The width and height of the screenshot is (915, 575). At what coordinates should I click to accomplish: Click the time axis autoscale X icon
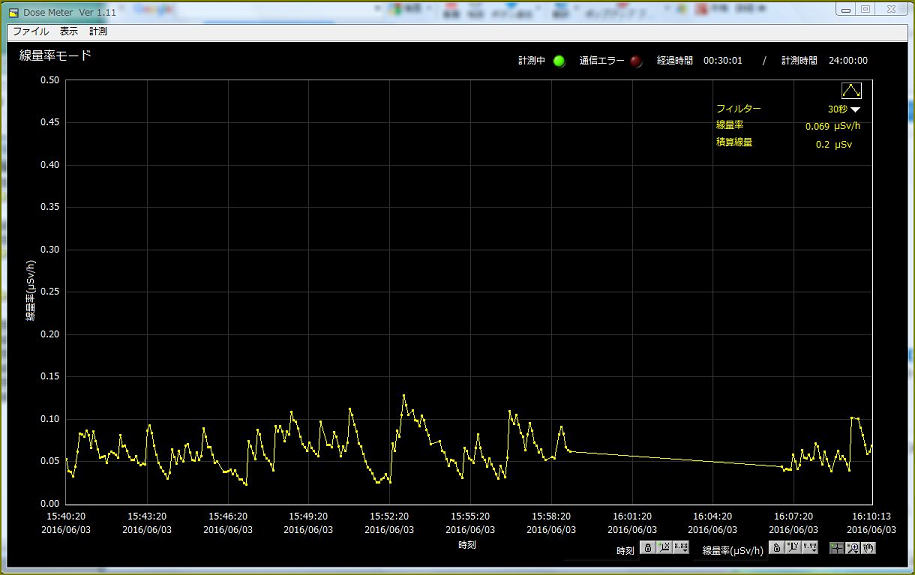(x=665, y=547)
